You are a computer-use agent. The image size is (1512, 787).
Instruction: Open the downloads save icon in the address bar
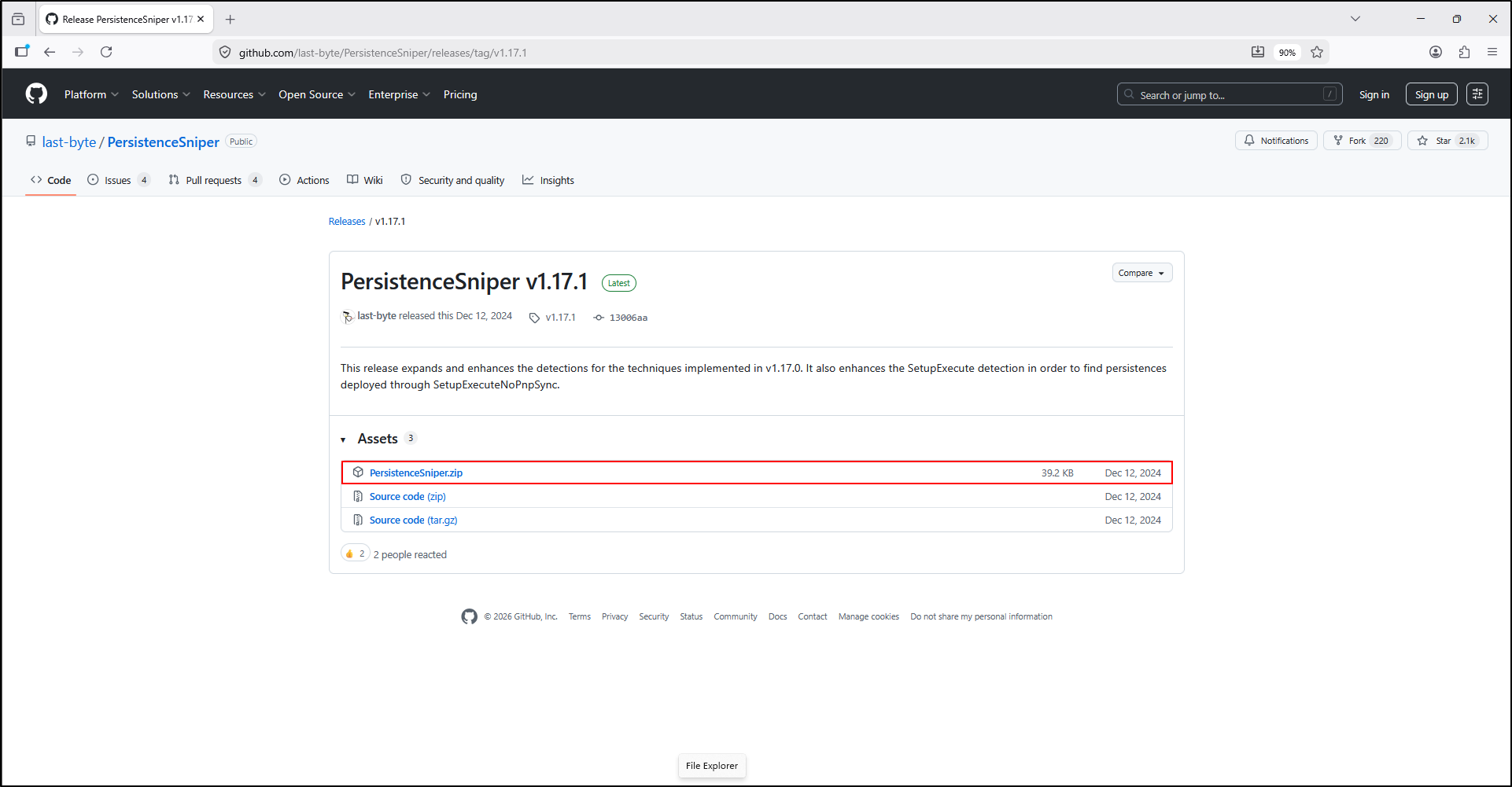coord(1258,52)
